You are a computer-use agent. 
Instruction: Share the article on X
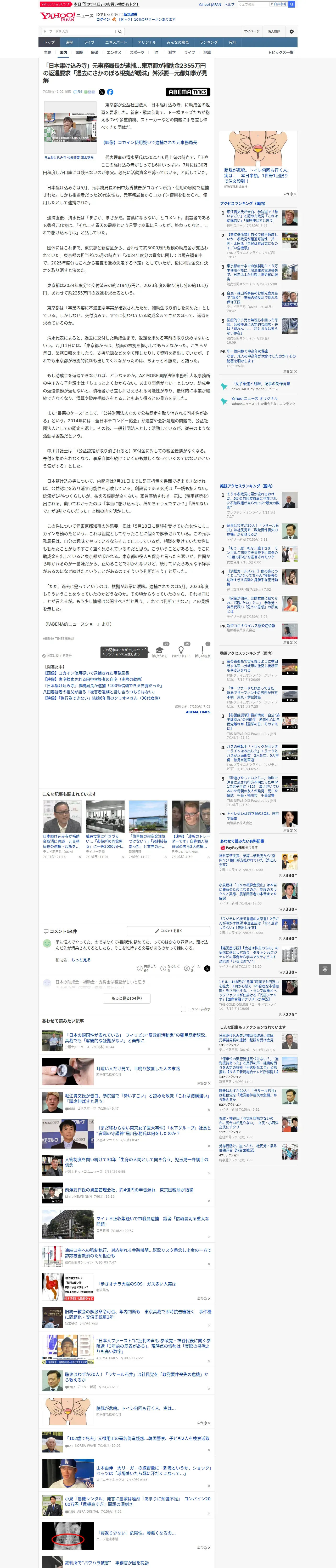[x=102, y=92]
